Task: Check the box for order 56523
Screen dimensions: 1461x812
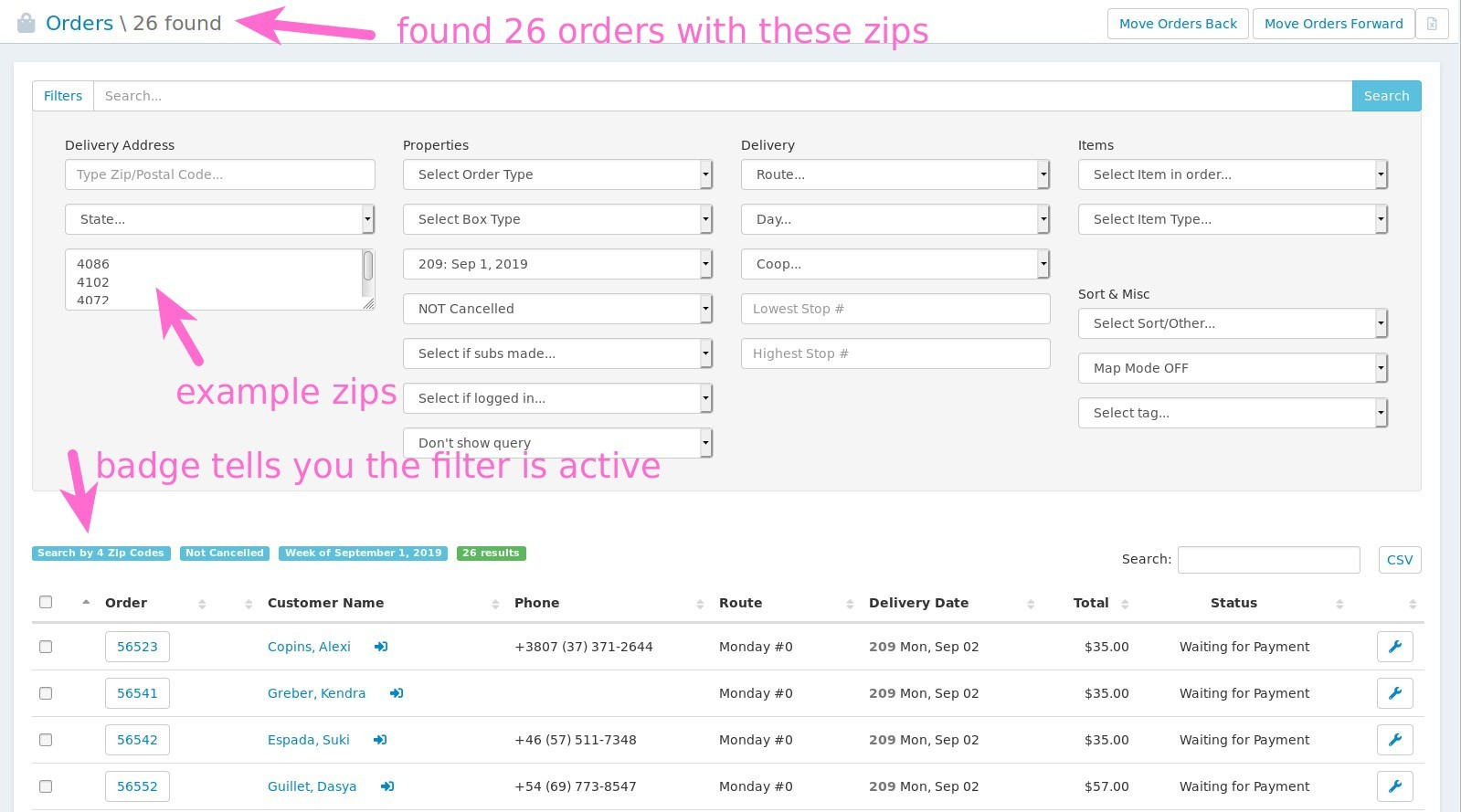Action: (x=46, y=647)
